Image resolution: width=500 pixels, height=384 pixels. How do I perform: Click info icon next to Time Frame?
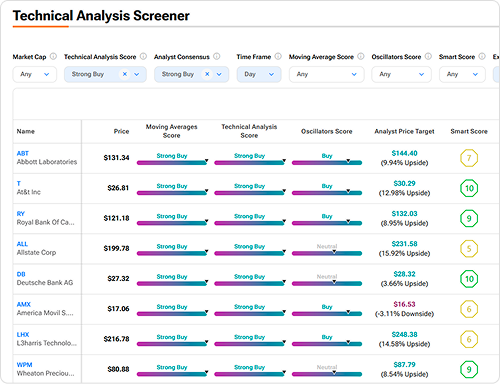(278, 56)
